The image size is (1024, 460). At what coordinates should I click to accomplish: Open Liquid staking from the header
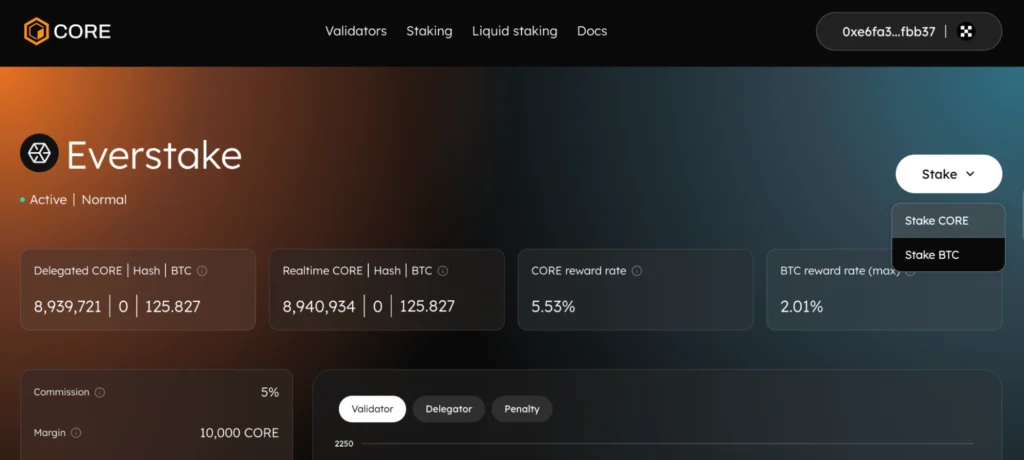(514, 31)
